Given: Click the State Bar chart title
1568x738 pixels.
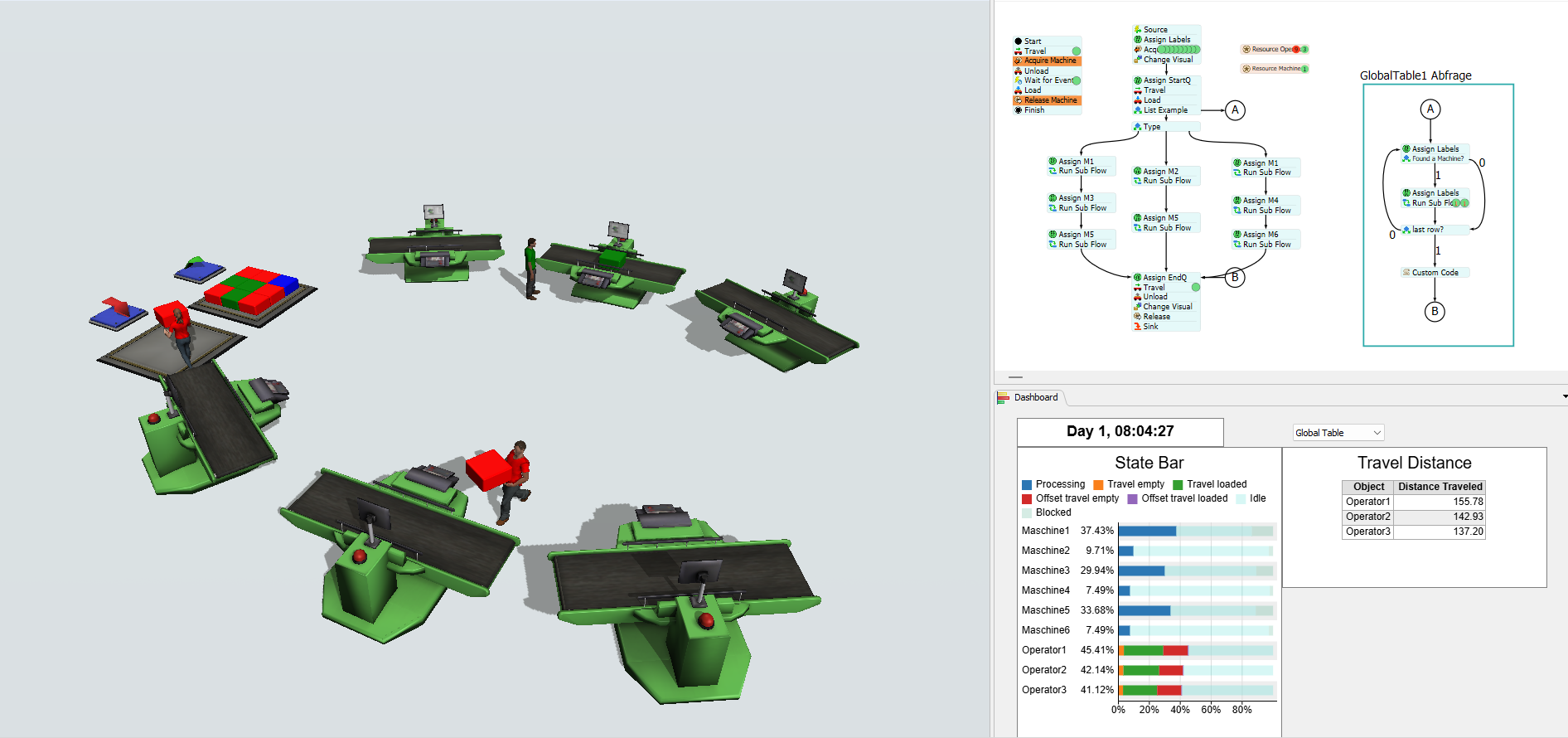Looking at the screenshot, I should pos(1149,463).
